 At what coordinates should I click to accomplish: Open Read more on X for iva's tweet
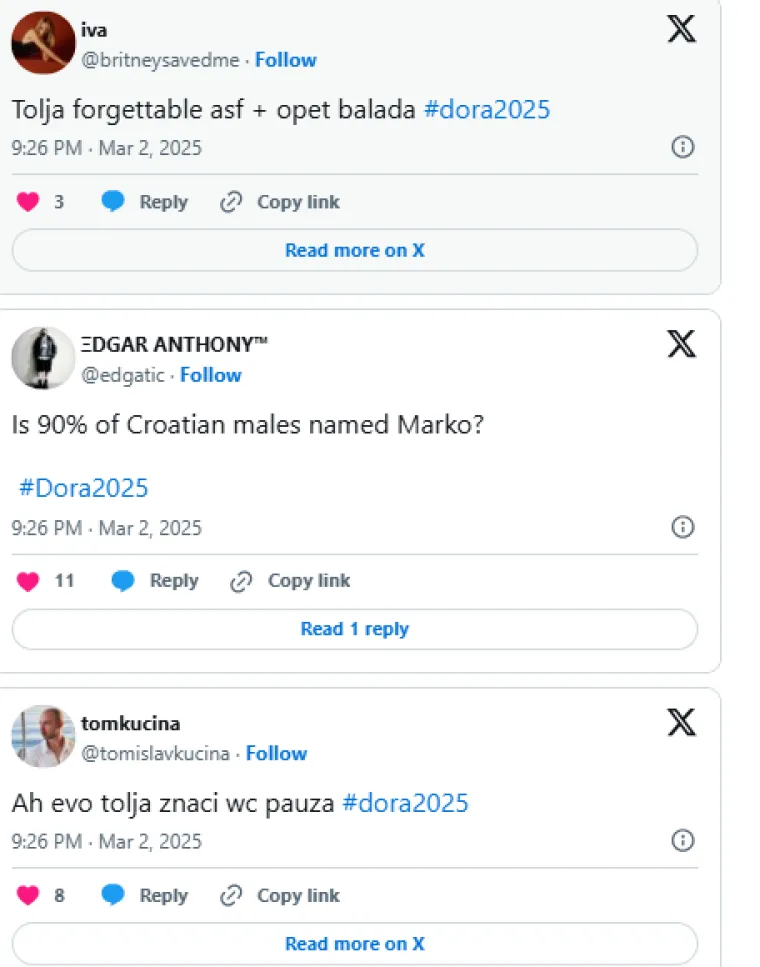coord(354,250)
